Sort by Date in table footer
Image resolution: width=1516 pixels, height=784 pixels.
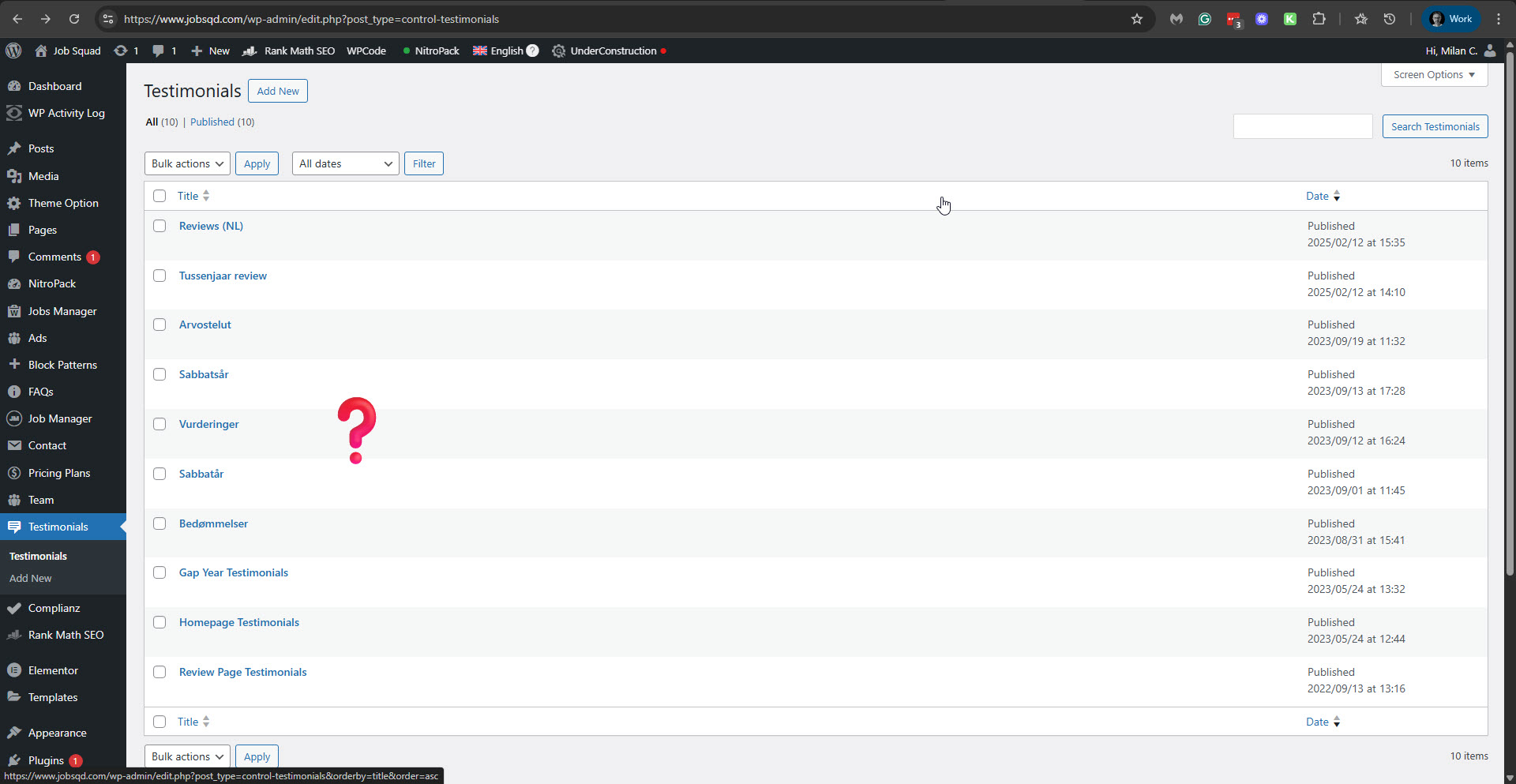point(1323,722)
